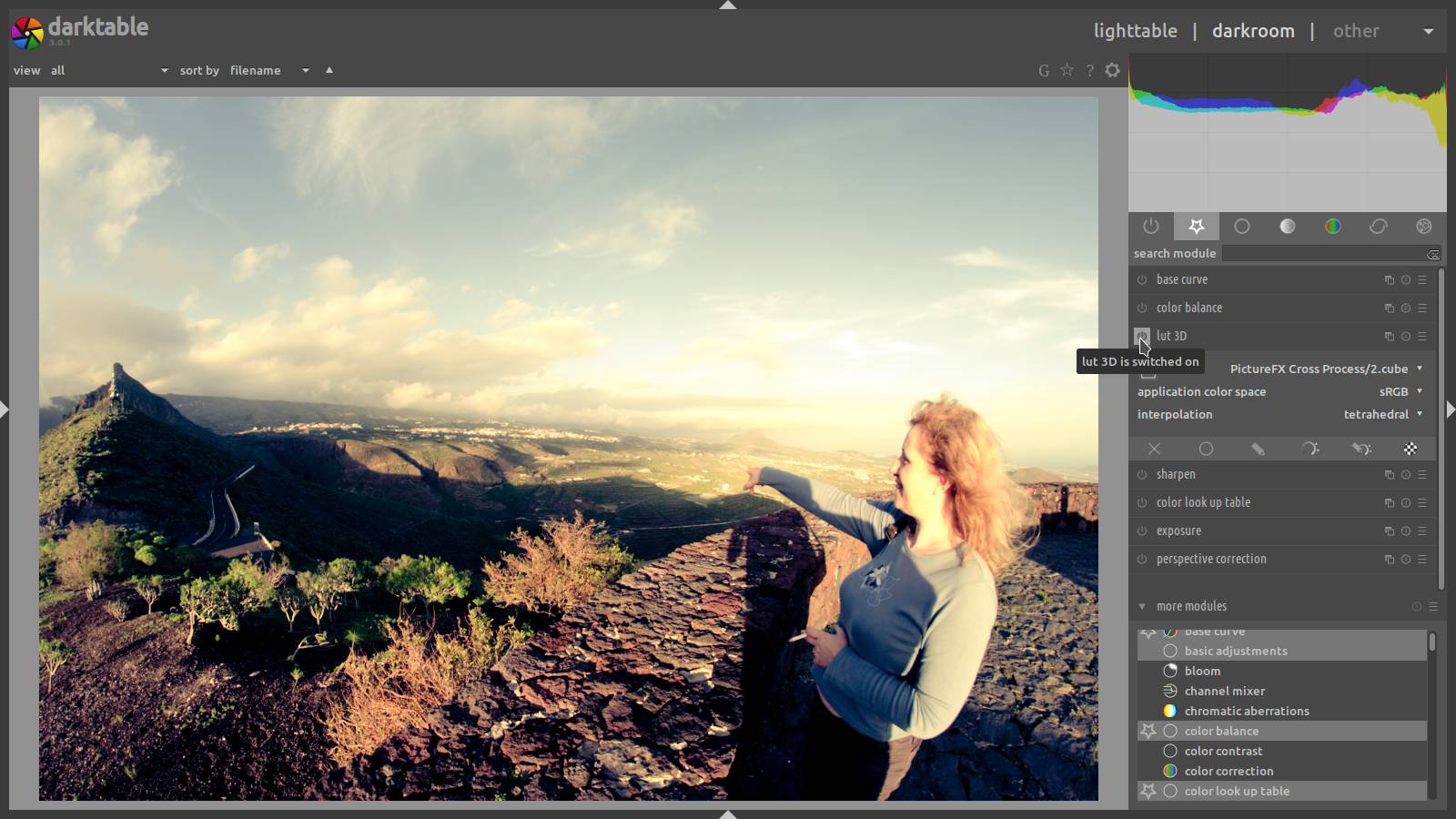This screenshot has width=1456, height=819.
Task: Reset color balance parameters
Action: pos(1406,308)
